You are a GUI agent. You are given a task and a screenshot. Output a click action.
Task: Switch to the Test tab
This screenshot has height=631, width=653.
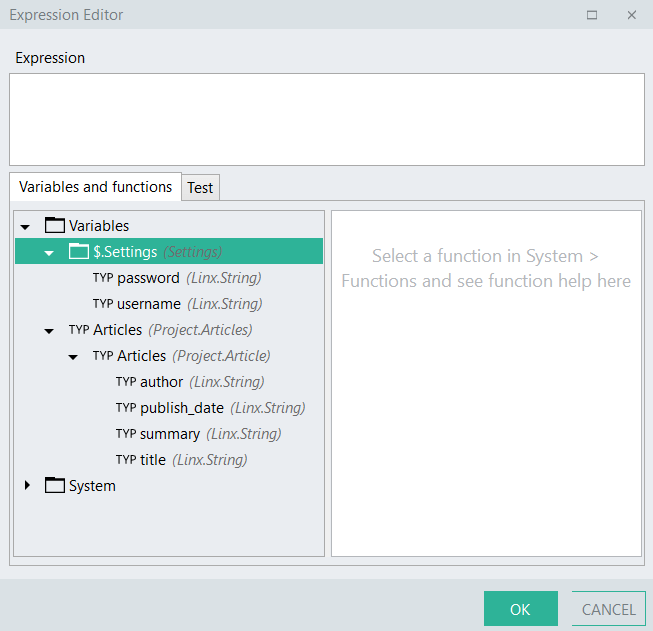click(200, 187)
